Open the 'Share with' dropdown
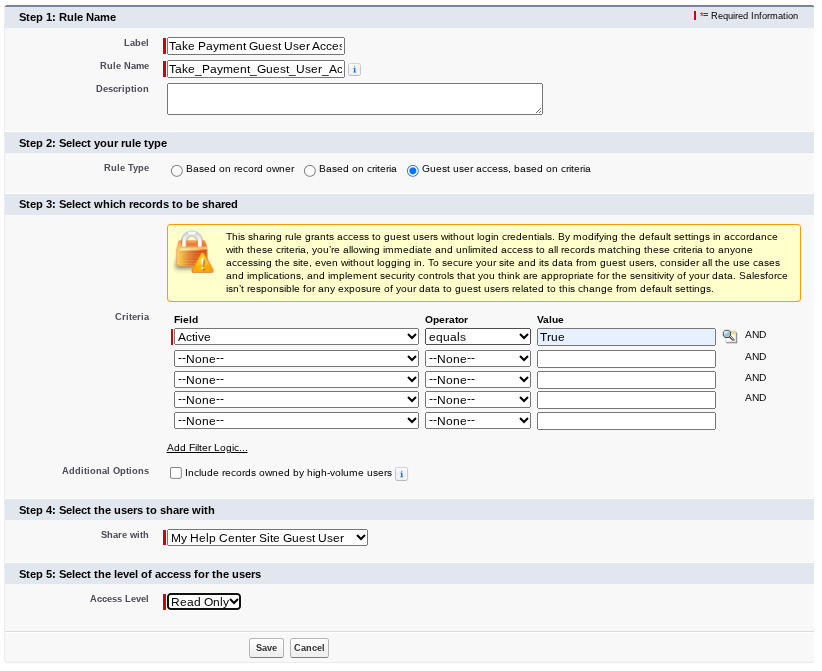 click(267, 538)
